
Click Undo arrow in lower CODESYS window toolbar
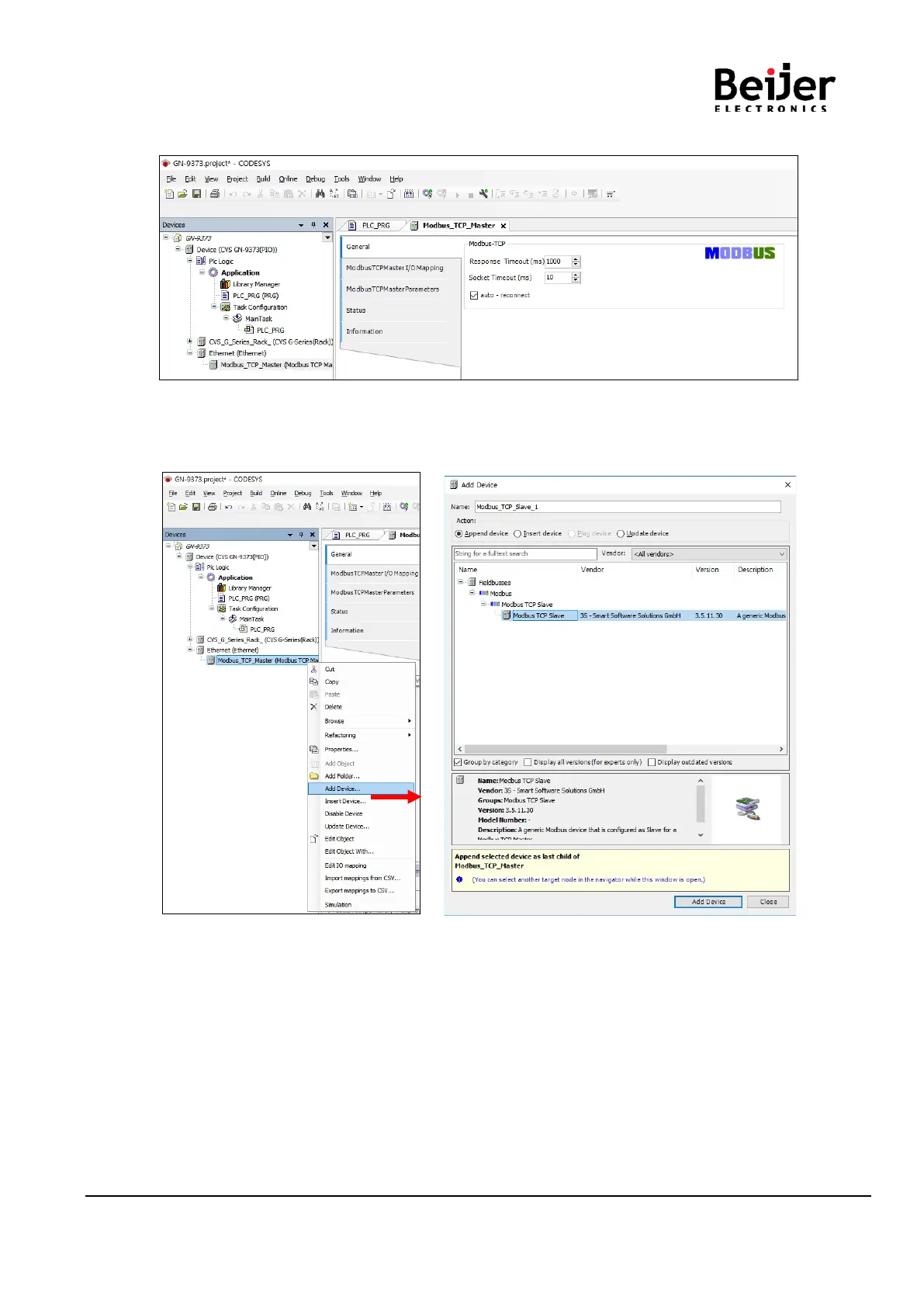click(x=228, y=507)
